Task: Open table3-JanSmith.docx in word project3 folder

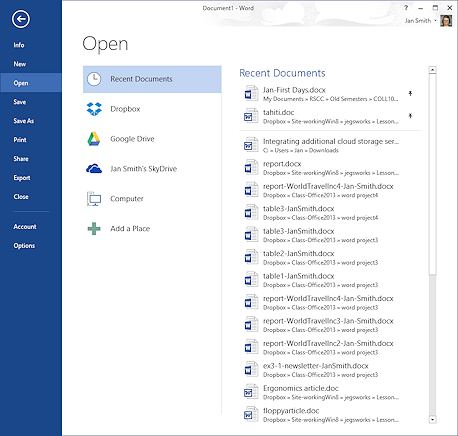Action: (x=330, y=235)
